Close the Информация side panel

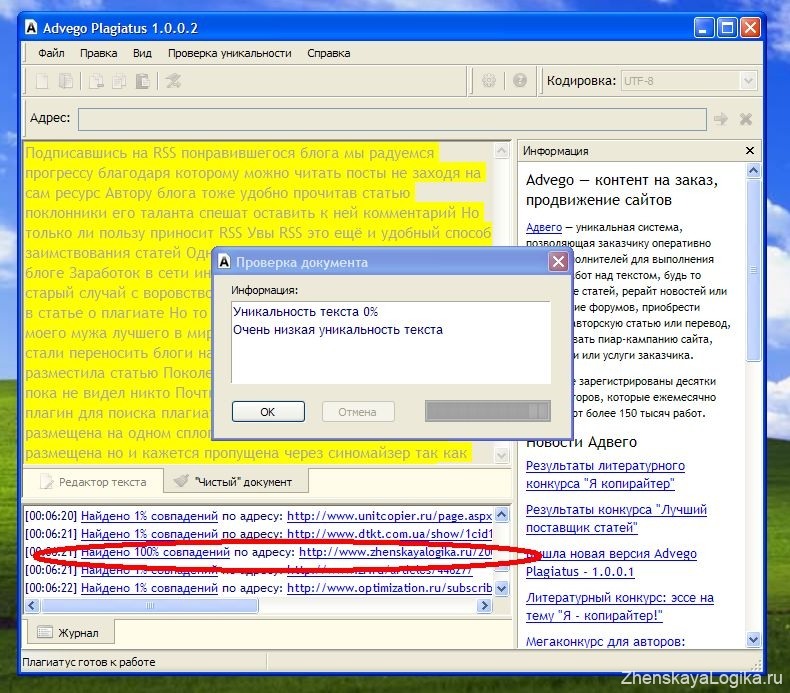pyautogui.click(x=750, y=151)
